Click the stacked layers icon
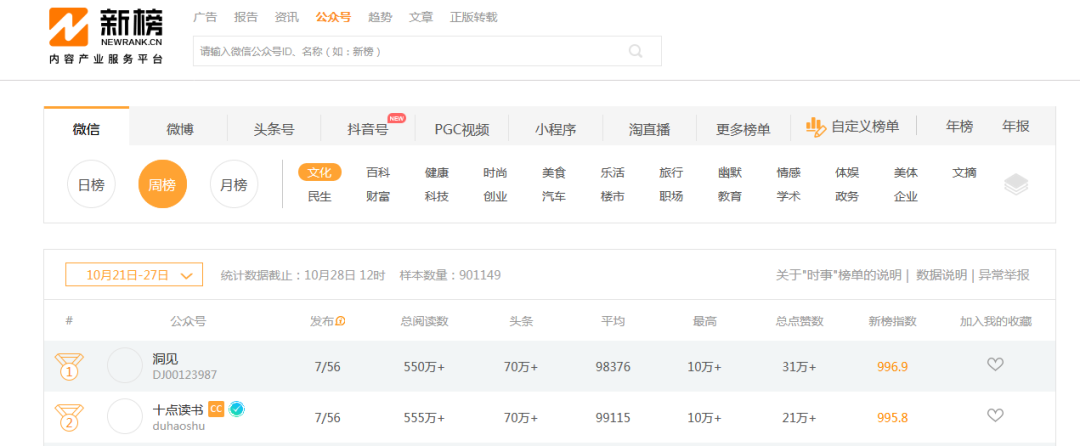Viewport: 1080px width, 446px height. coord(1016,184)
